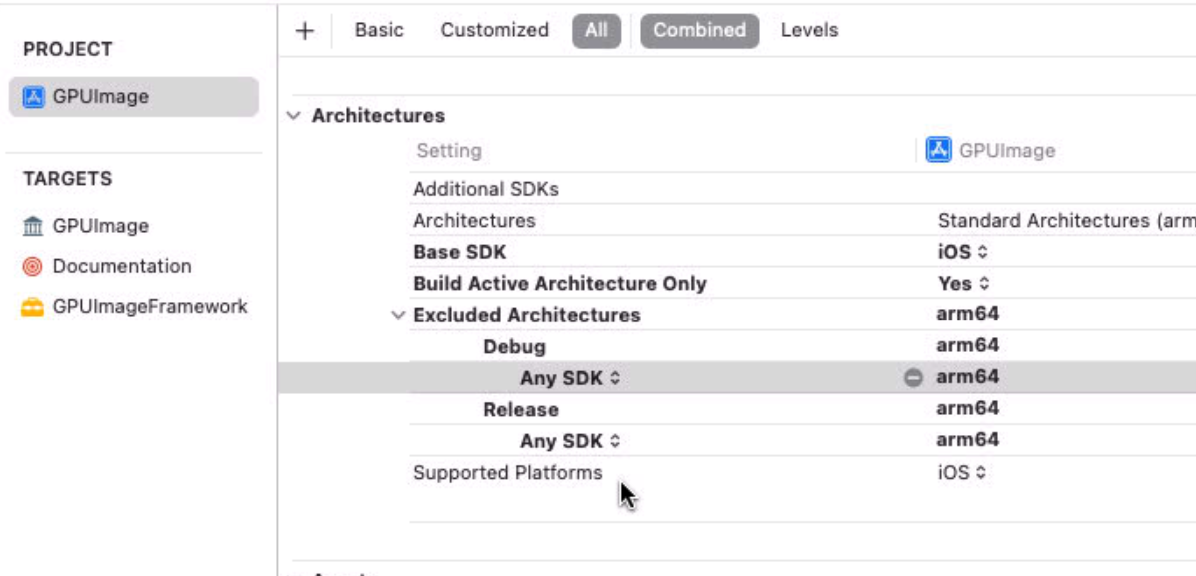Show Customized build settings

pos(494,30)
